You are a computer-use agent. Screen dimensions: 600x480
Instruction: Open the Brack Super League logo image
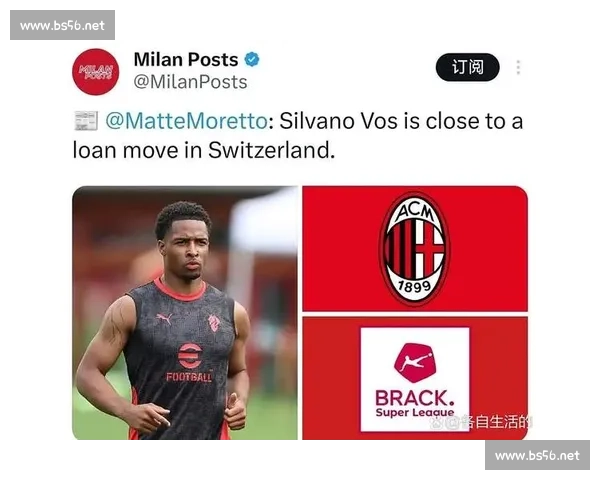(415, 378)
